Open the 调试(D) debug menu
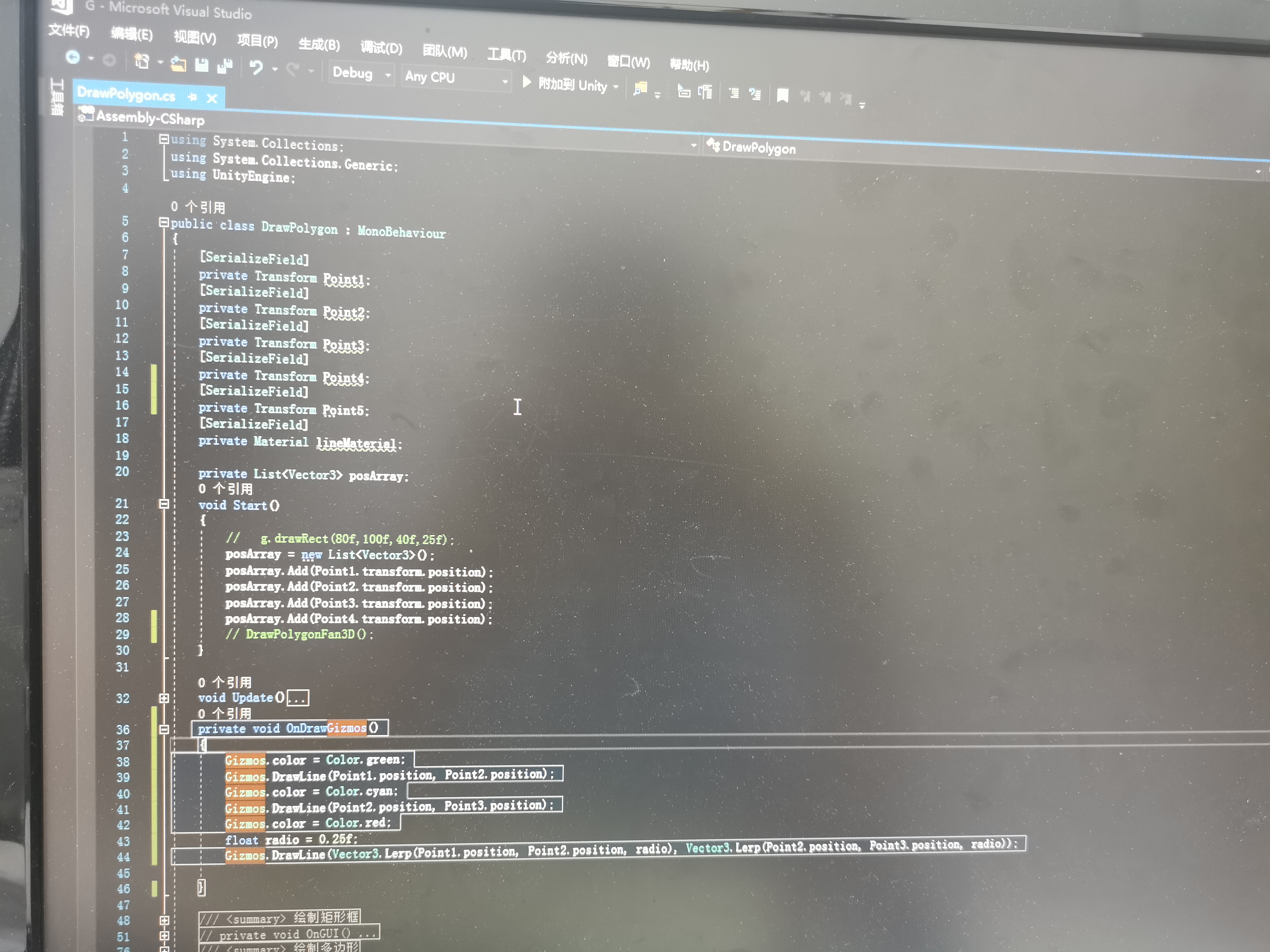This screenshot has width=1270, height=952. click(381, 48)
